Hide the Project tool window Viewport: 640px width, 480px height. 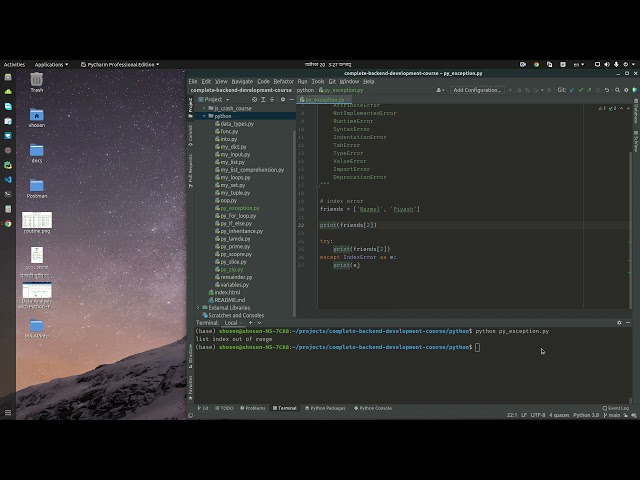pos(291,100)
